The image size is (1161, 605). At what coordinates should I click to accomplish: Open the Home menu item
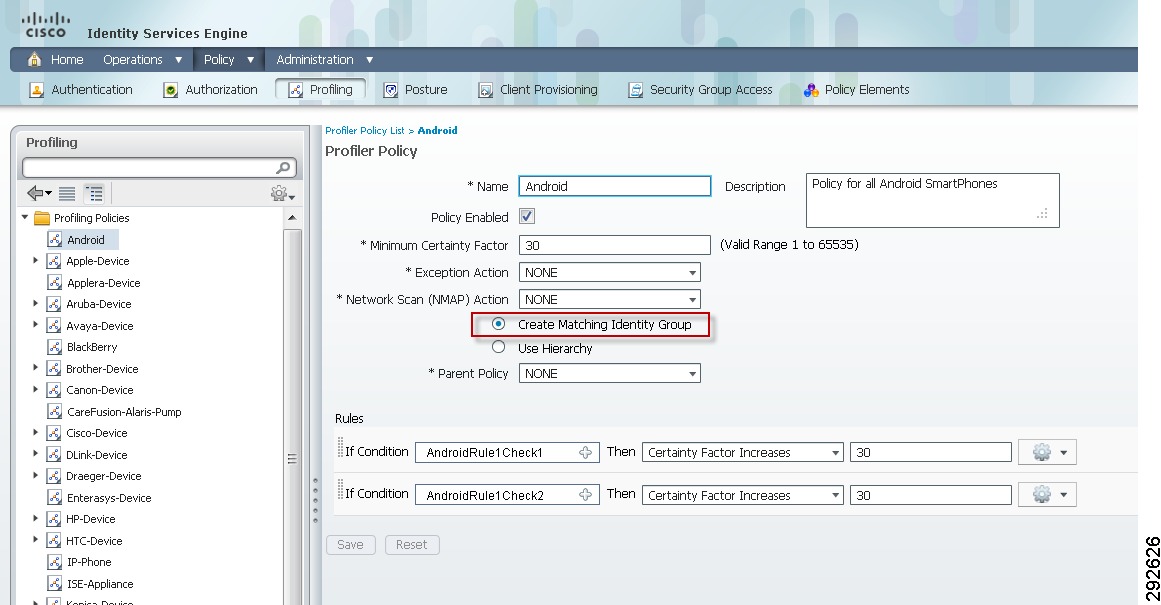coord(67,59)
